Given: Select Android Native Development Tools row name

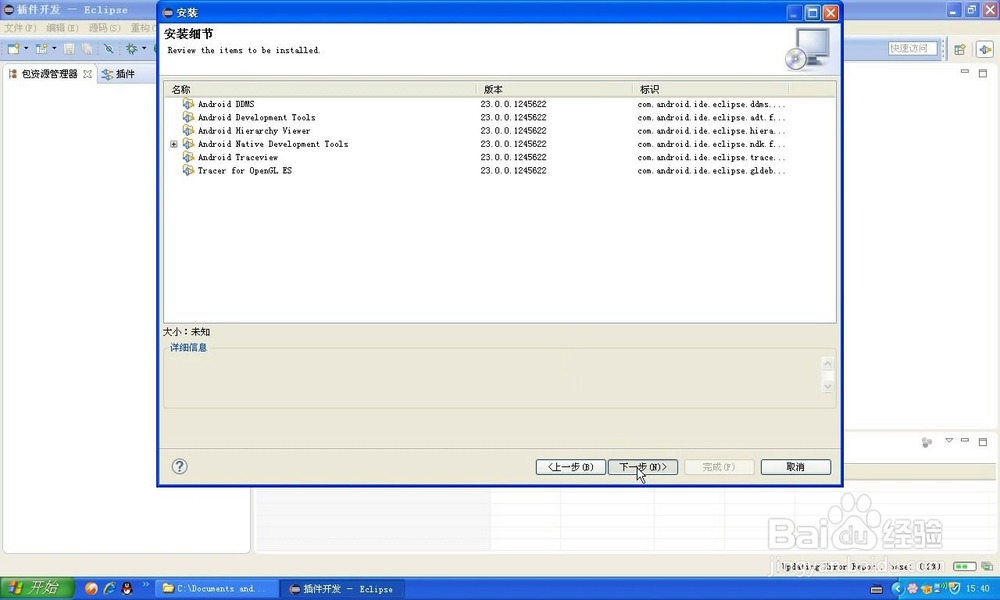Looking at the screenshot, I should click(273, 144).
